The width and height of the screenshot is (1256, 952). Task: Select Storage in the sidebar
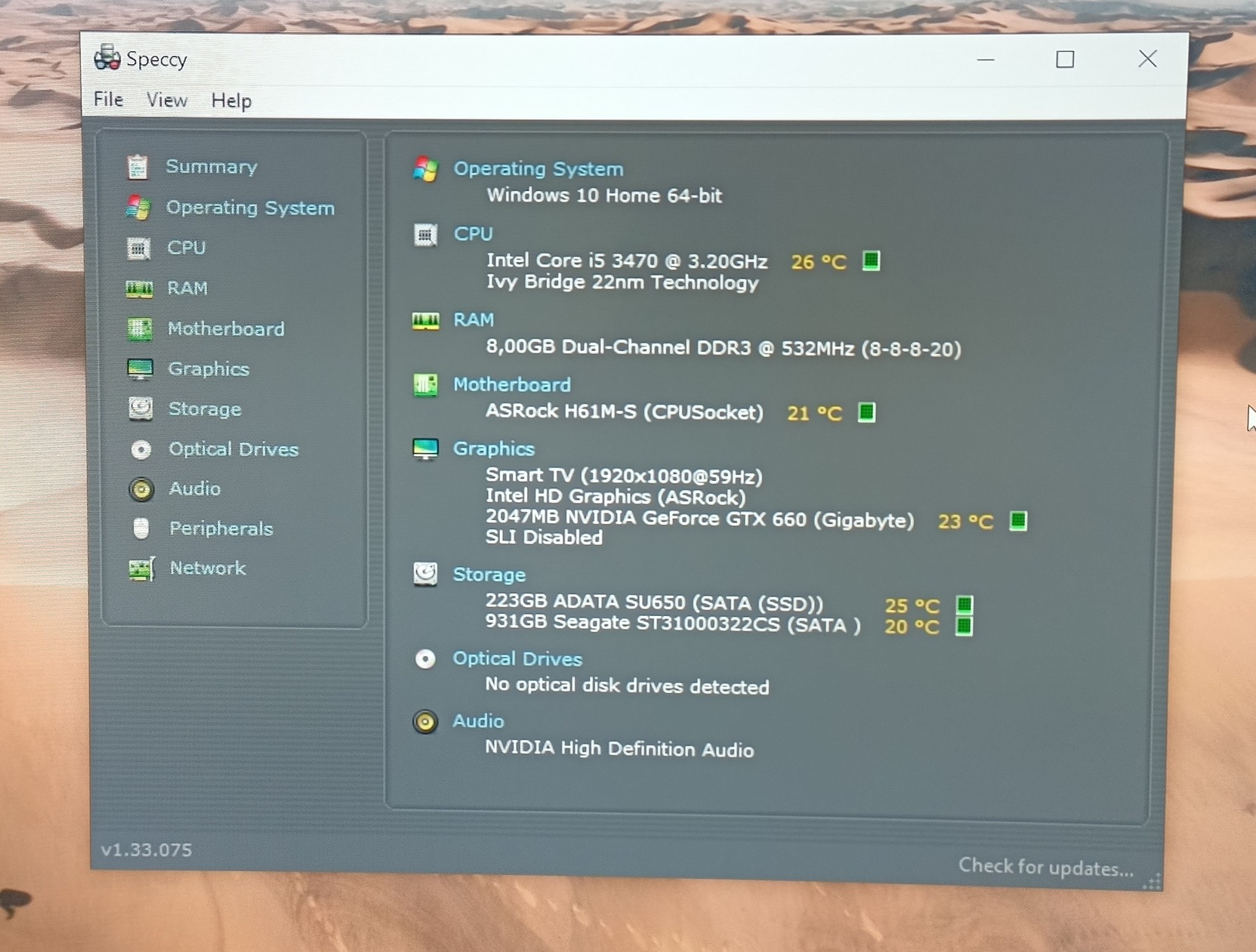(205, 409)
